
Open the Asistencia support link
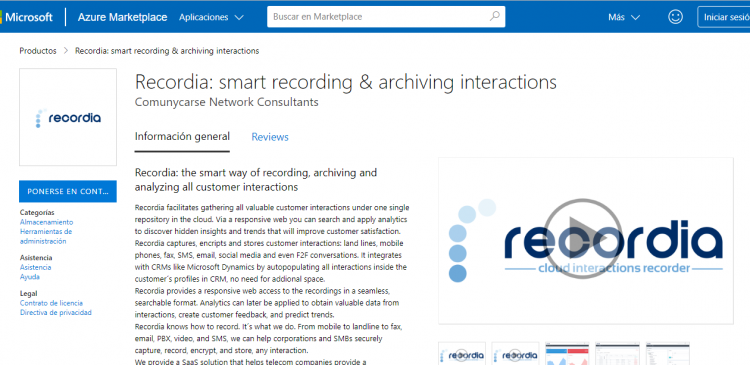pyautogui.click(x=35, y=267)
